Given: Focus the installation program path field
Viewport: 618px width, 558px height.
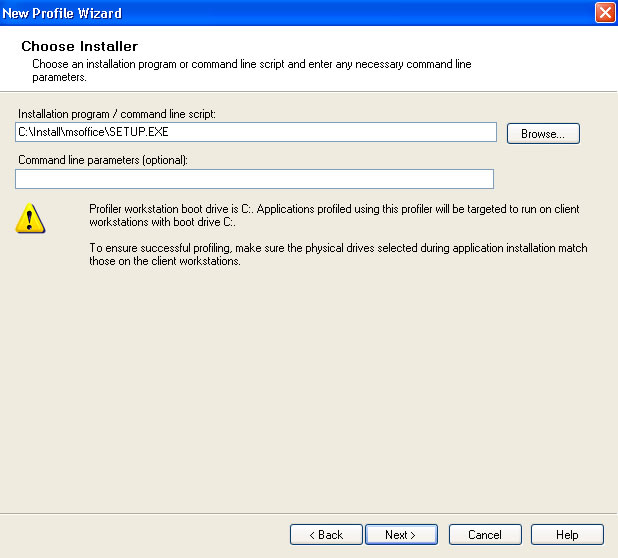Looking at the screenshot, I should [256, 132].
